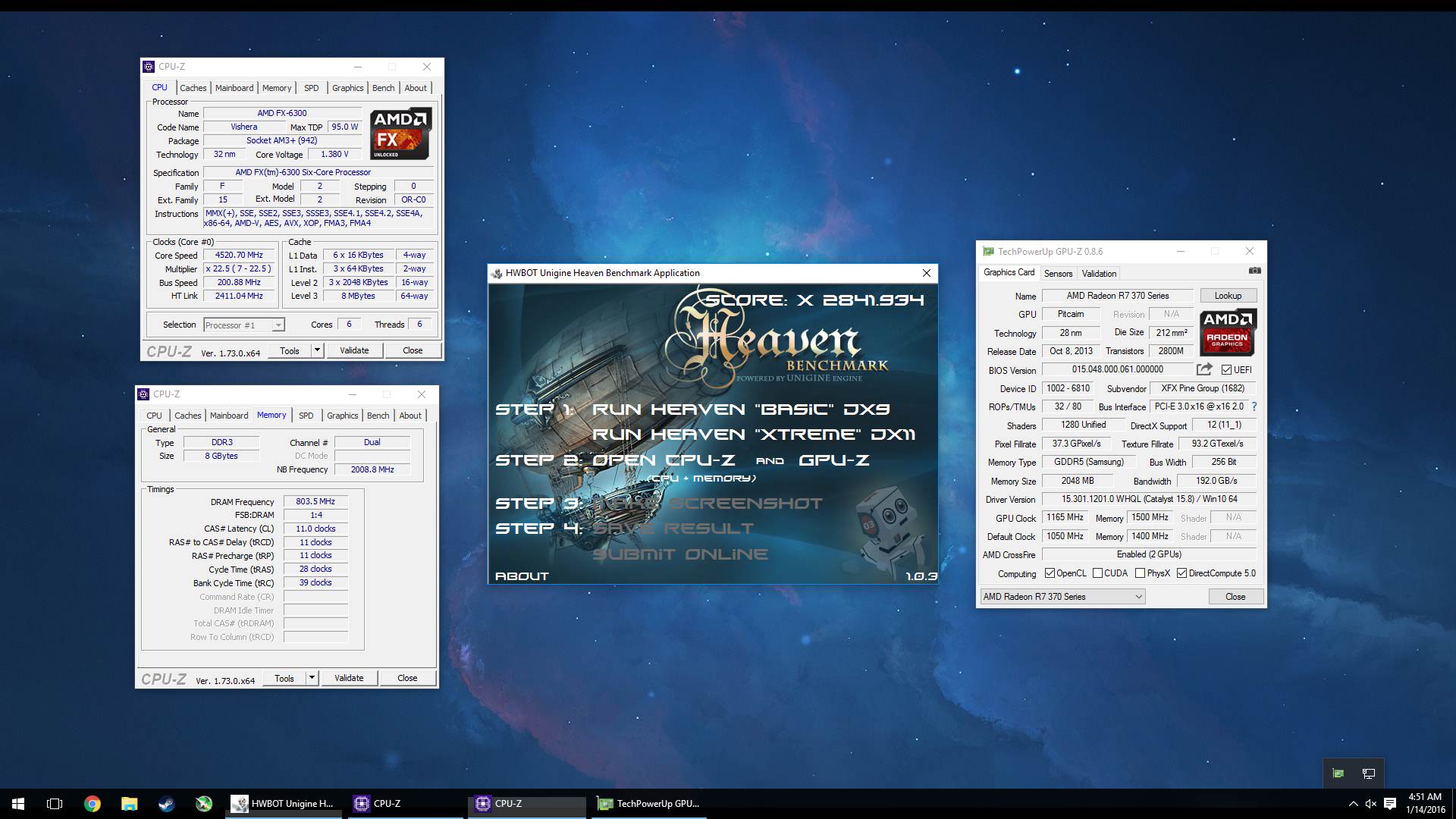Click ABOUT in the Heaven window
The width and height of the screenshot is (1456, 819).
[x=522, y=576]
